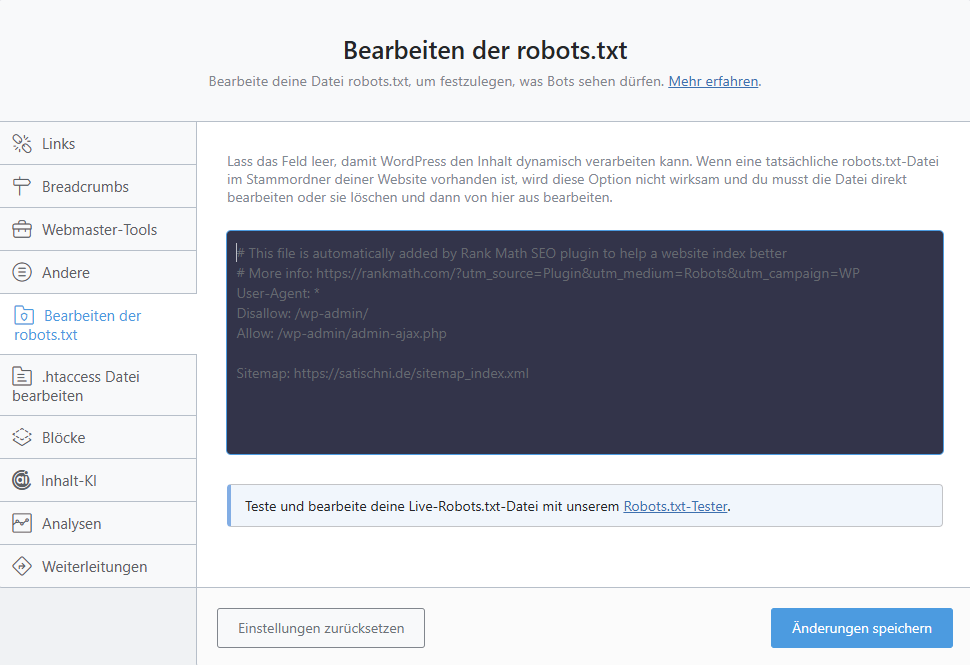Screen dimensions: 970x665
Task: Click Änderungen speichern button
Action: (x=862, y=628)
